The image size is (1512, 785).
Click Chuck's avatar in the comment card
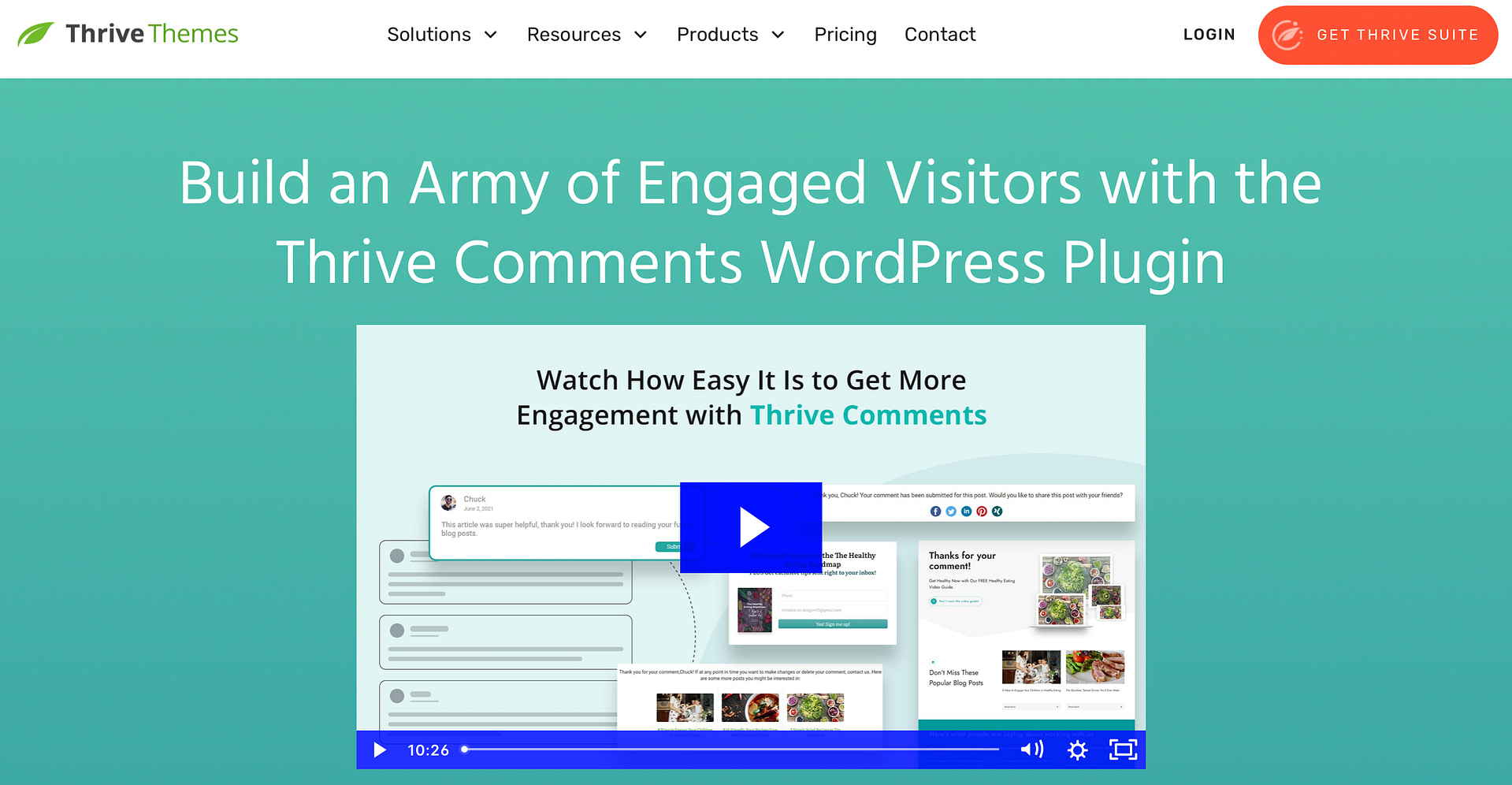[449, 503]
